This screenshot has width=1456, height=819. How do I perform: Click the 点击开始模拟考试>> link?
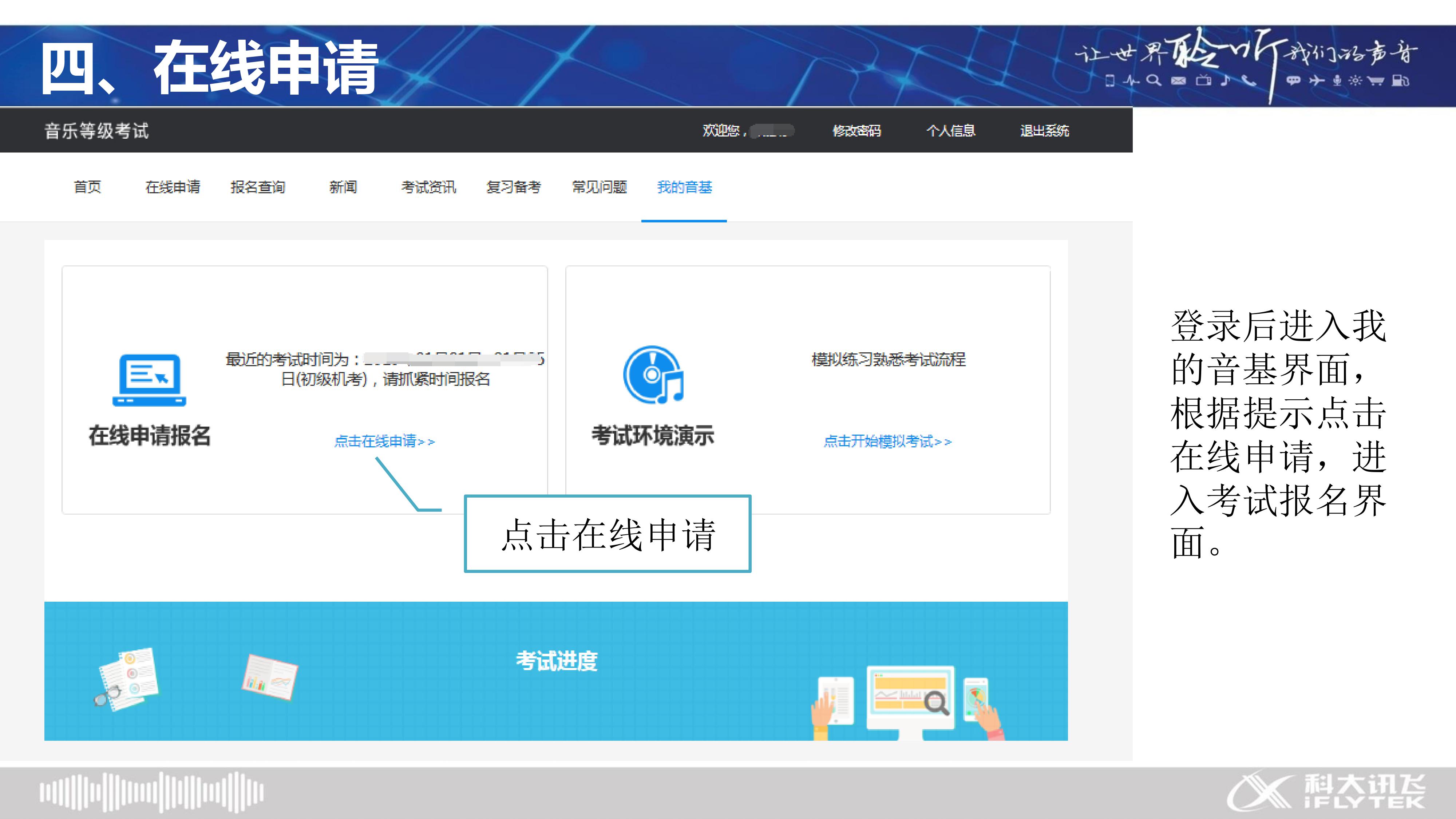[x=887, y=442]
